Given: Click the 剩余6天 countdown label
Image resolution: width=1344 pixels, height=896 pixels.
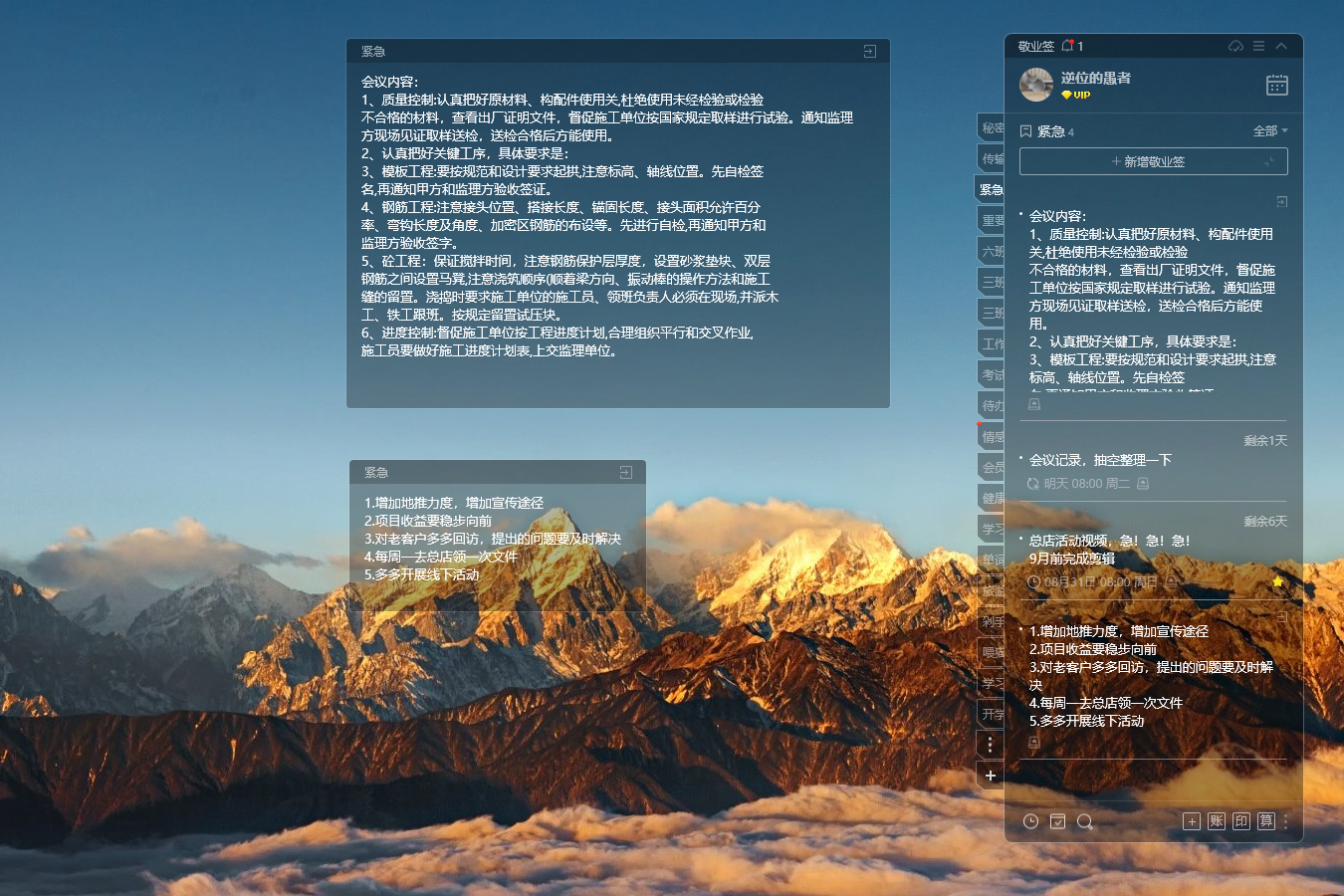Looking at the screenshot, I should click(1265, 521).
